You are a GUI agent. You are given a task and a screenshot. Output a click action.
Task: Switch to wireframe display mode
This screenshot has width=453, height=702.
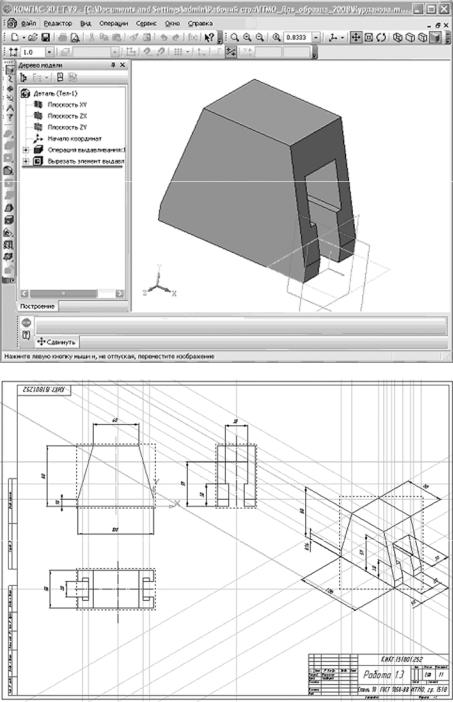[x=397, y=38]
